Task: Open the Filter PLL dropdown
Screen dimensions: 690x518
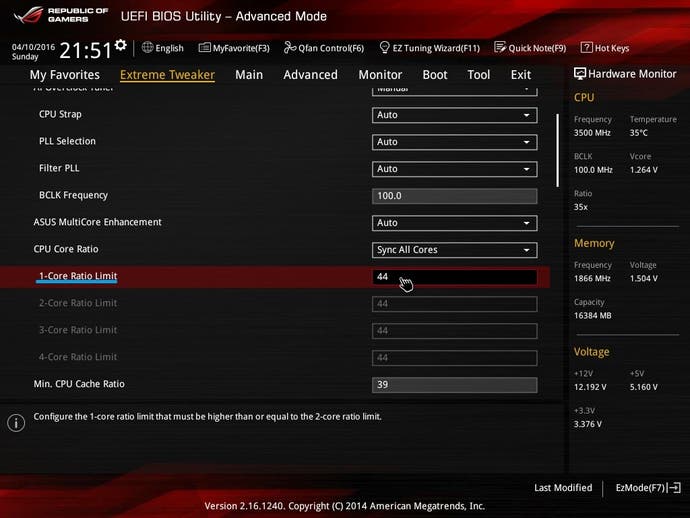Action: pos(455,169)
